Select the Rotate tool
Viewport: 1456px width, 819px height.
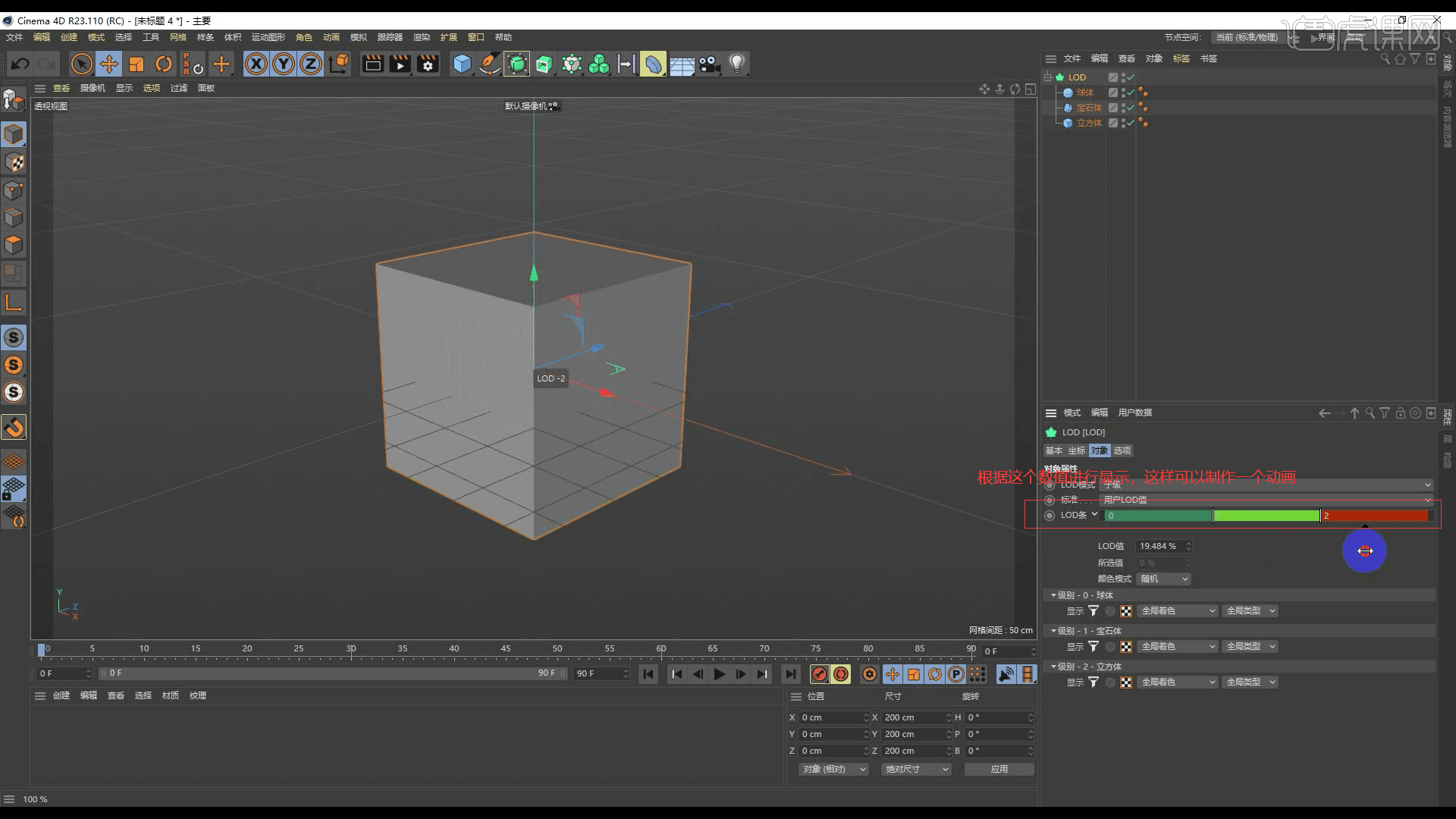coord(164,64)
